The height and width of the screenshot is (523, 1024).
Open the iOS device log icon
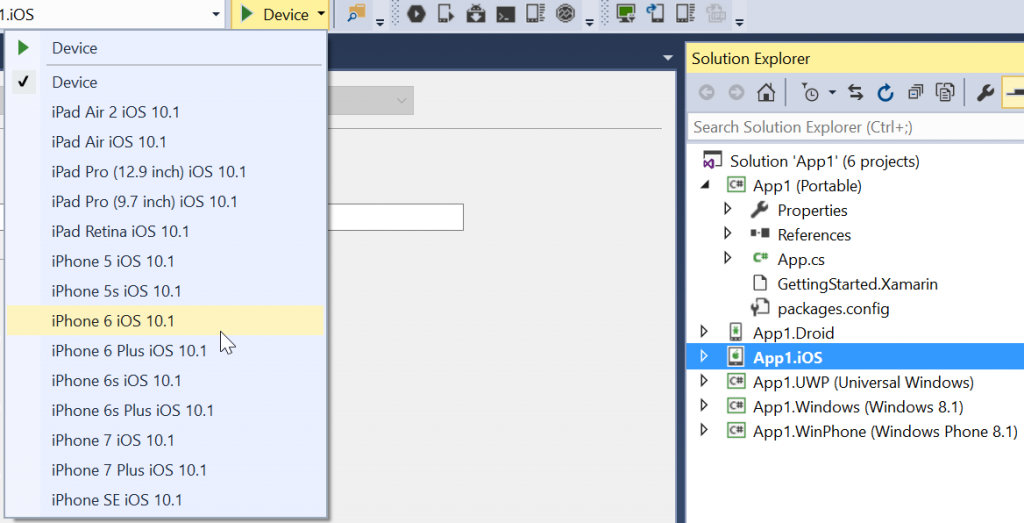pos(685,13)
